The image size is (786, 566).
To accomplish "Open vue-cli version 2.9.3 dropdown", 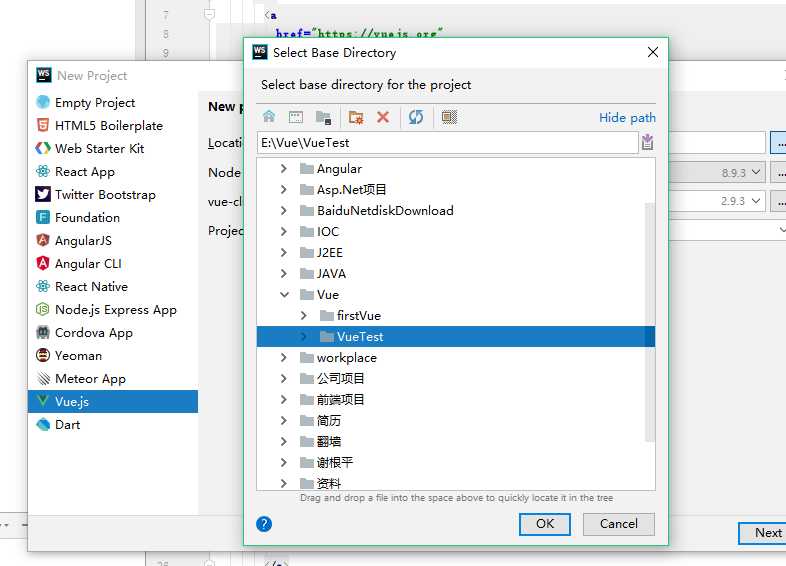I will (756, 201).
